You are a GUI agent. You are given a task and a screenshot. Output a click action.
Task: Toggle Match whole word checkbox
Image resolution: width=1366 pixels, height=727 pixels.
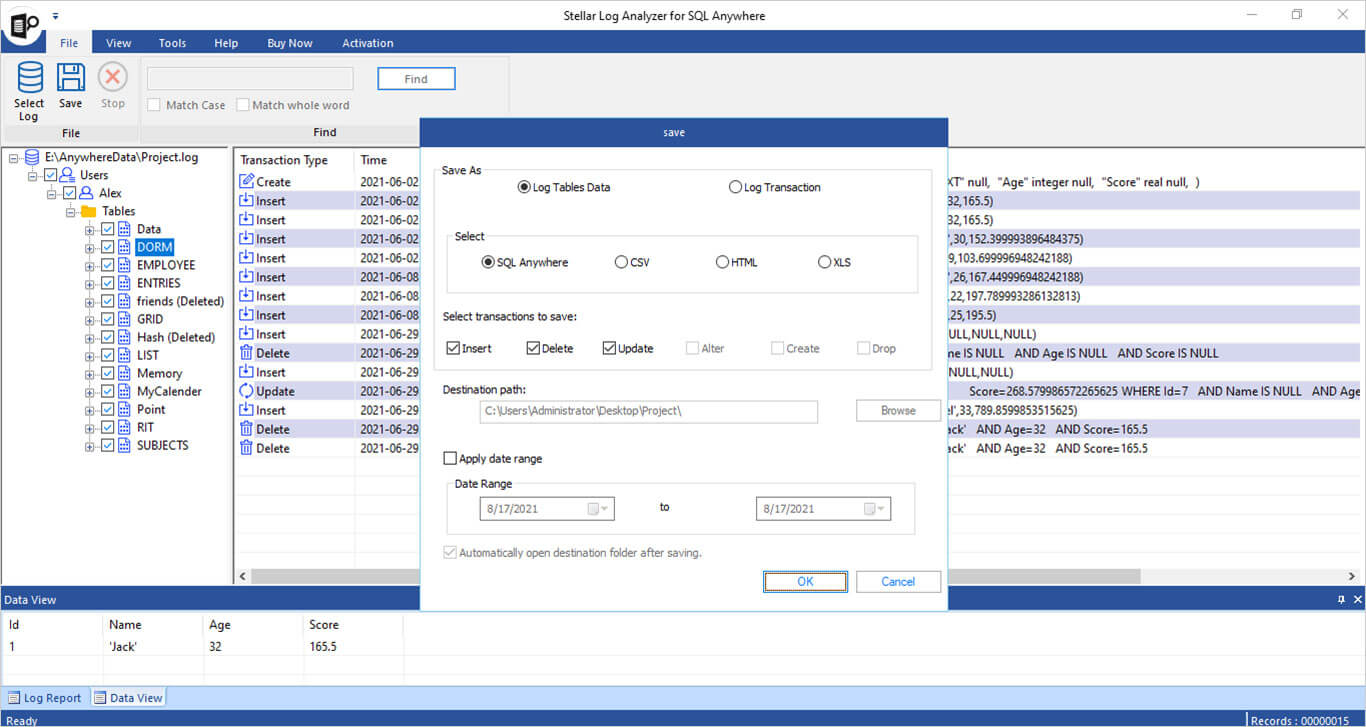(x=243, y=105)
